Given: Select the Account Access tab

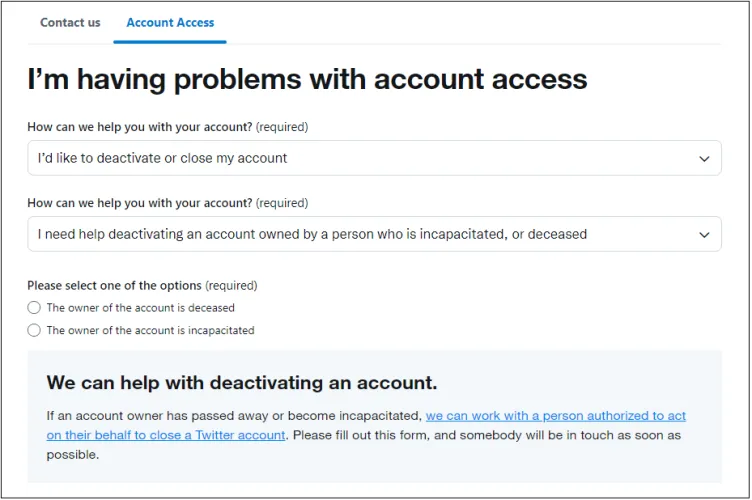Looking at the screenshot, I should coord(170,22).
